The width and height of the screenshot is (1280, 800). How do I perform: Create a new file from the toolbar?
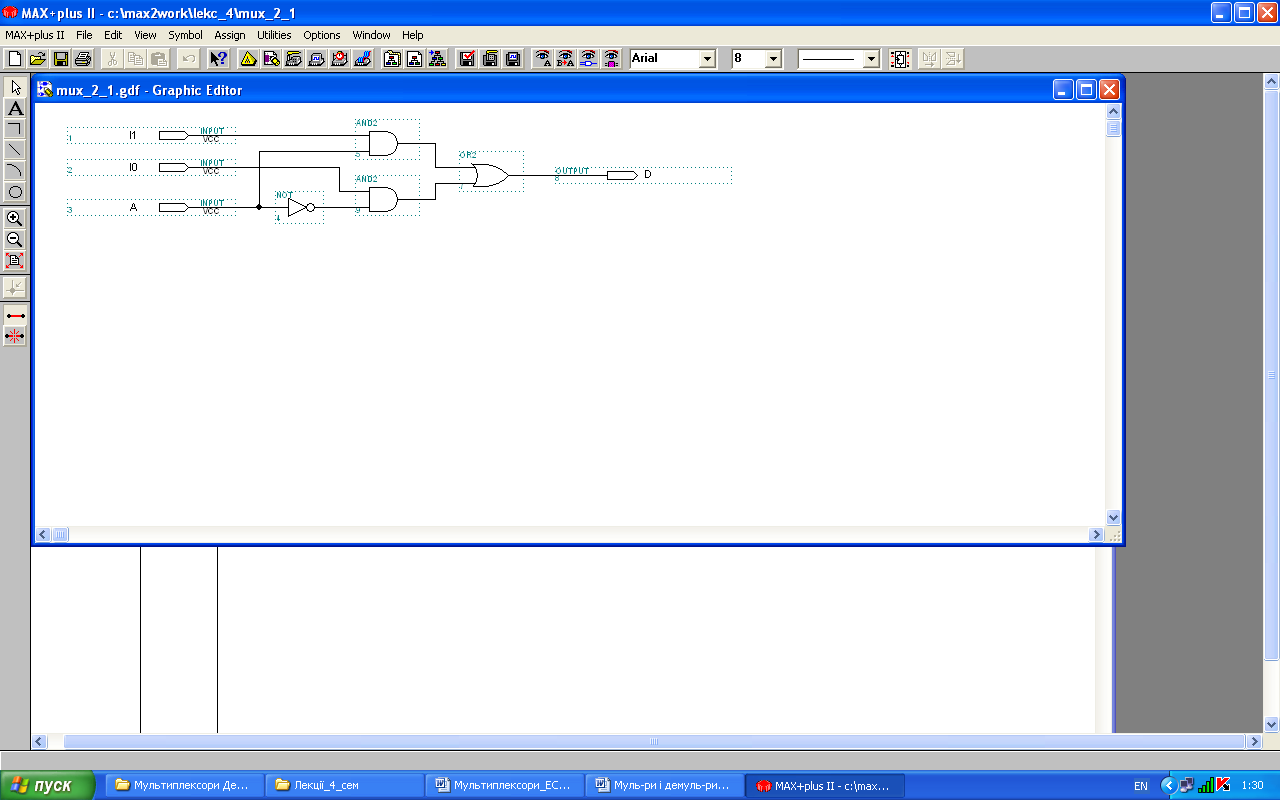click(x=15, y=59)
